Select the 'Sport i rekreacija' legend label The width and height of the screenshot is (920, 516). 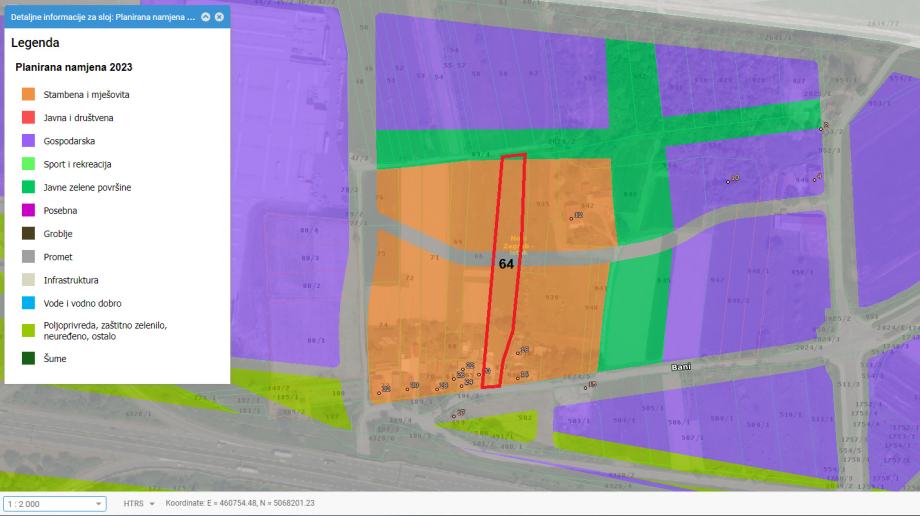[x=77, y=164]
